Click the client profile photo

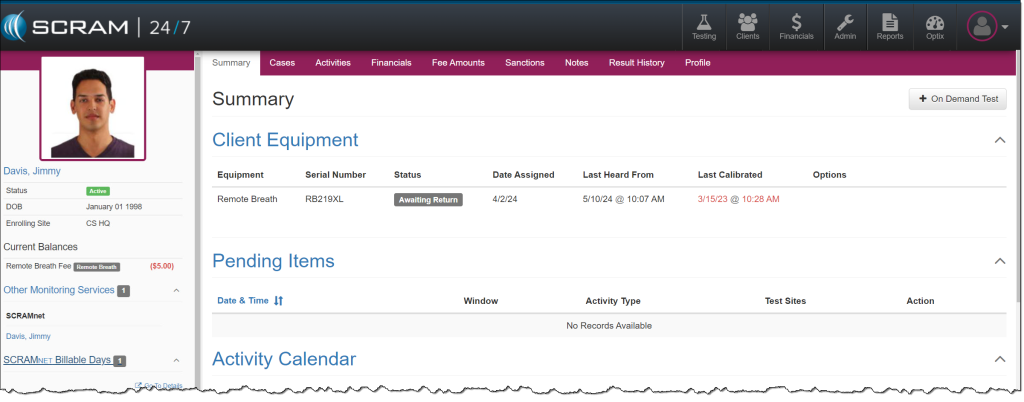click(x=93, y=107)
